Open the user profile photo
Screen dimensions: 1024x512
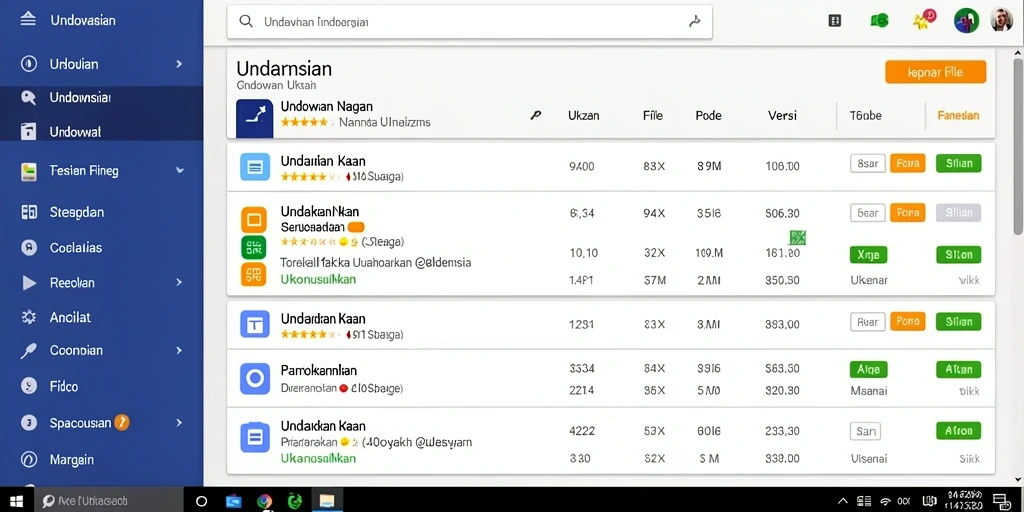click(x=1001, y=20)
